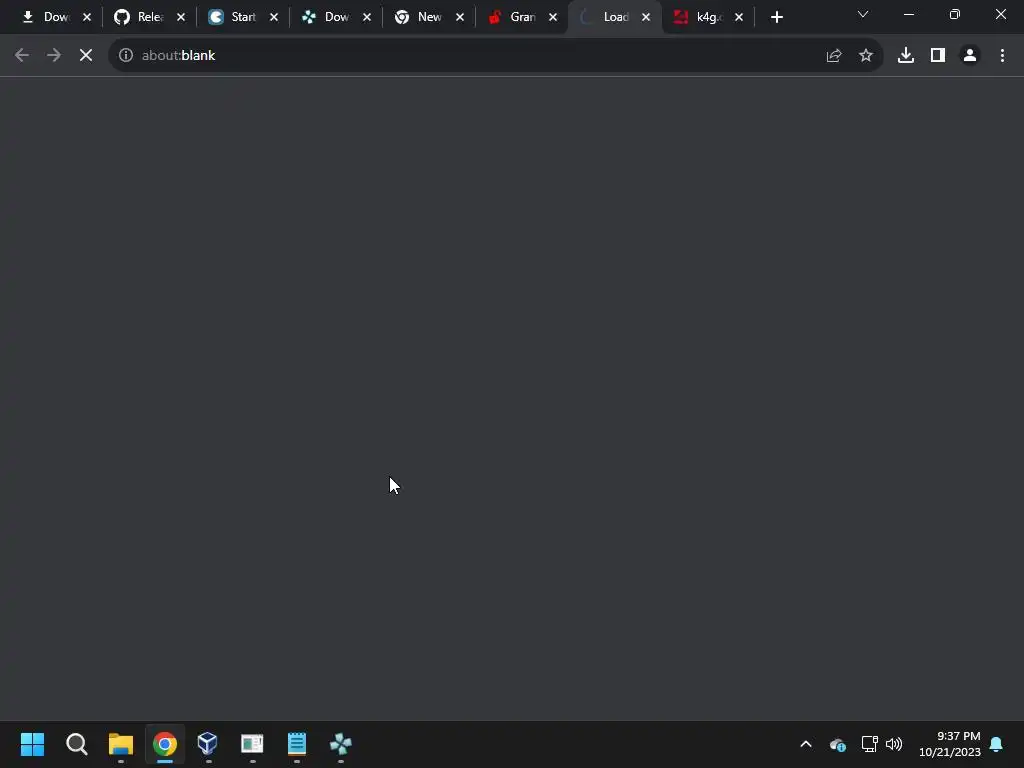The image size is (1024, 768).
Task: Toggle the side panel
Action: [937, 56]
